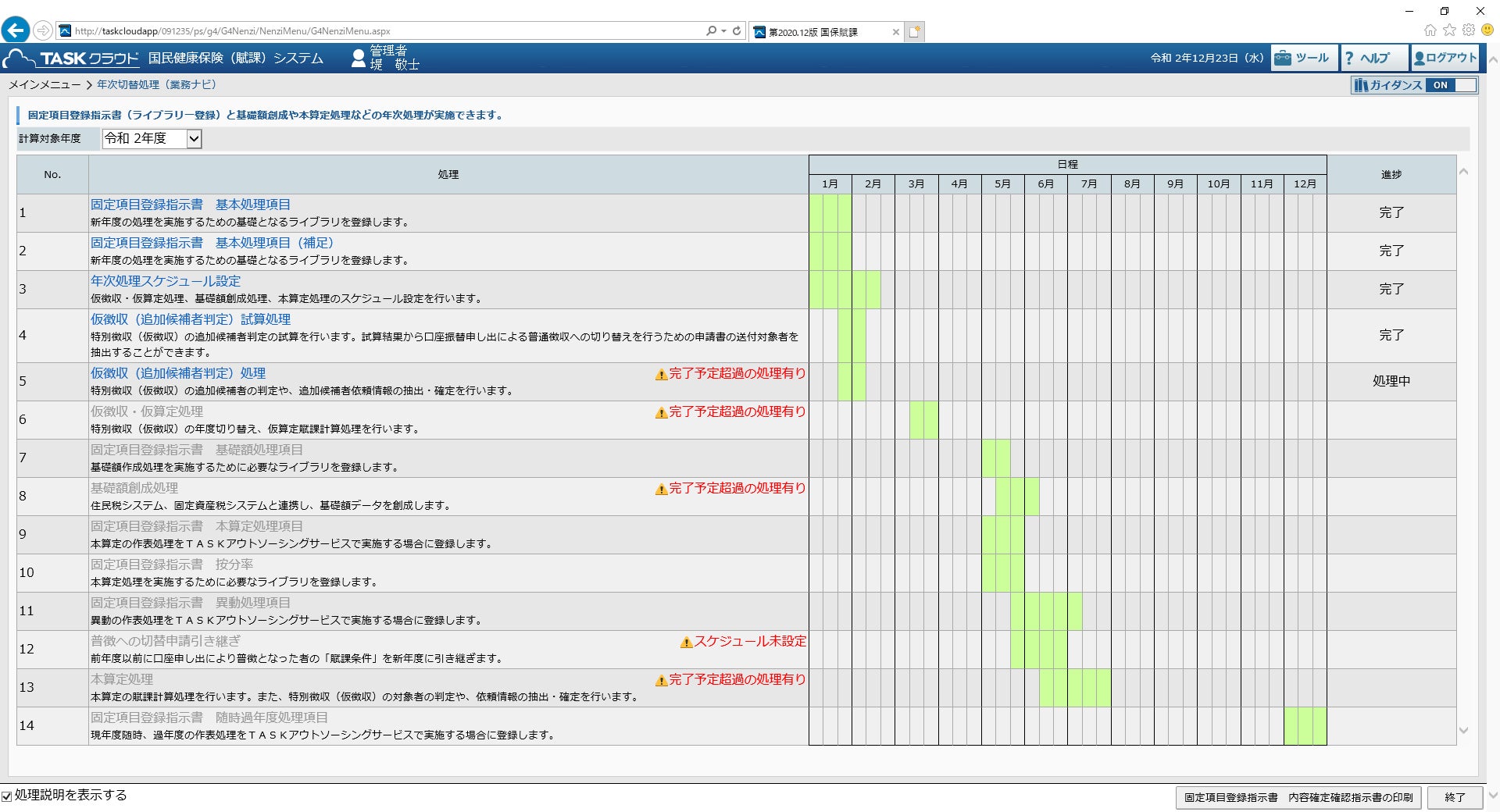Viewport: 1500px width, 812px height.
Task: Open browser settings gear icon
Action: 1469,30
